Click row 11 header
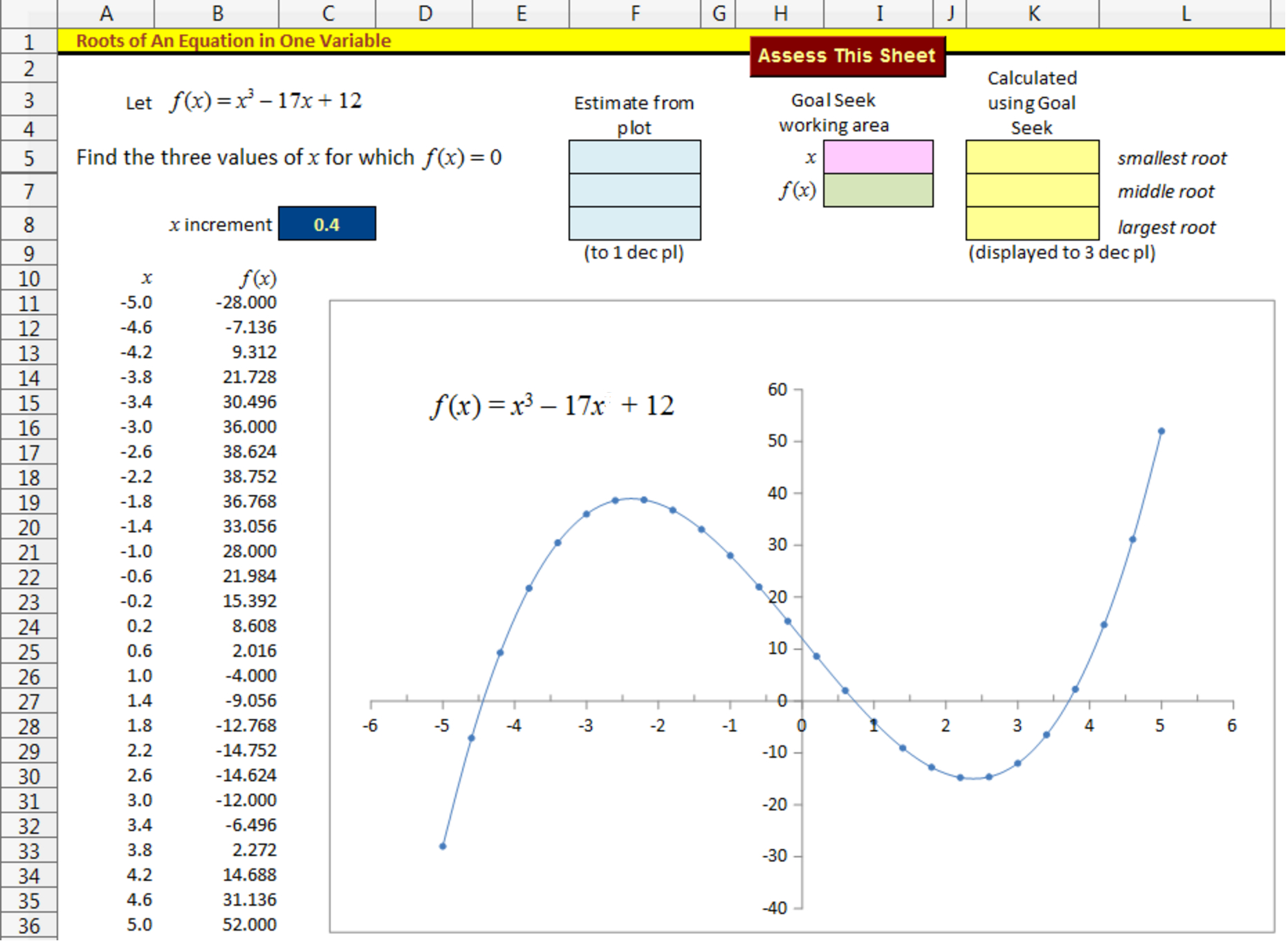Viewport: 1288px width, 950px height. point(28,304)
